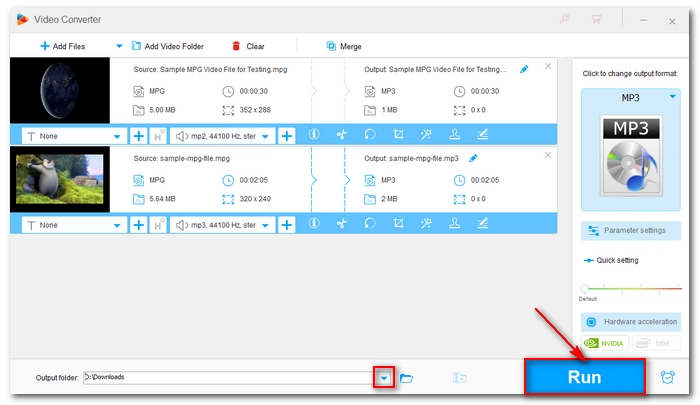Remove Sample MPG Video File for Testing item

(x=548, y=66)
